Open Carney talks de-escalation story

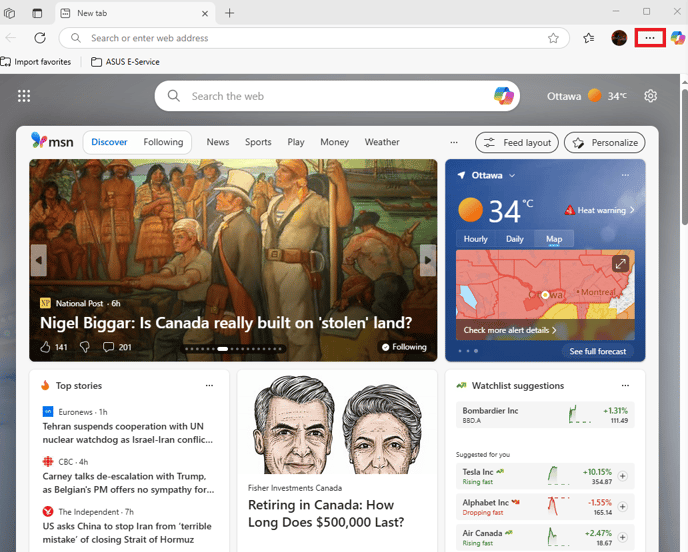pyautogui.click(x=129, y=483)
